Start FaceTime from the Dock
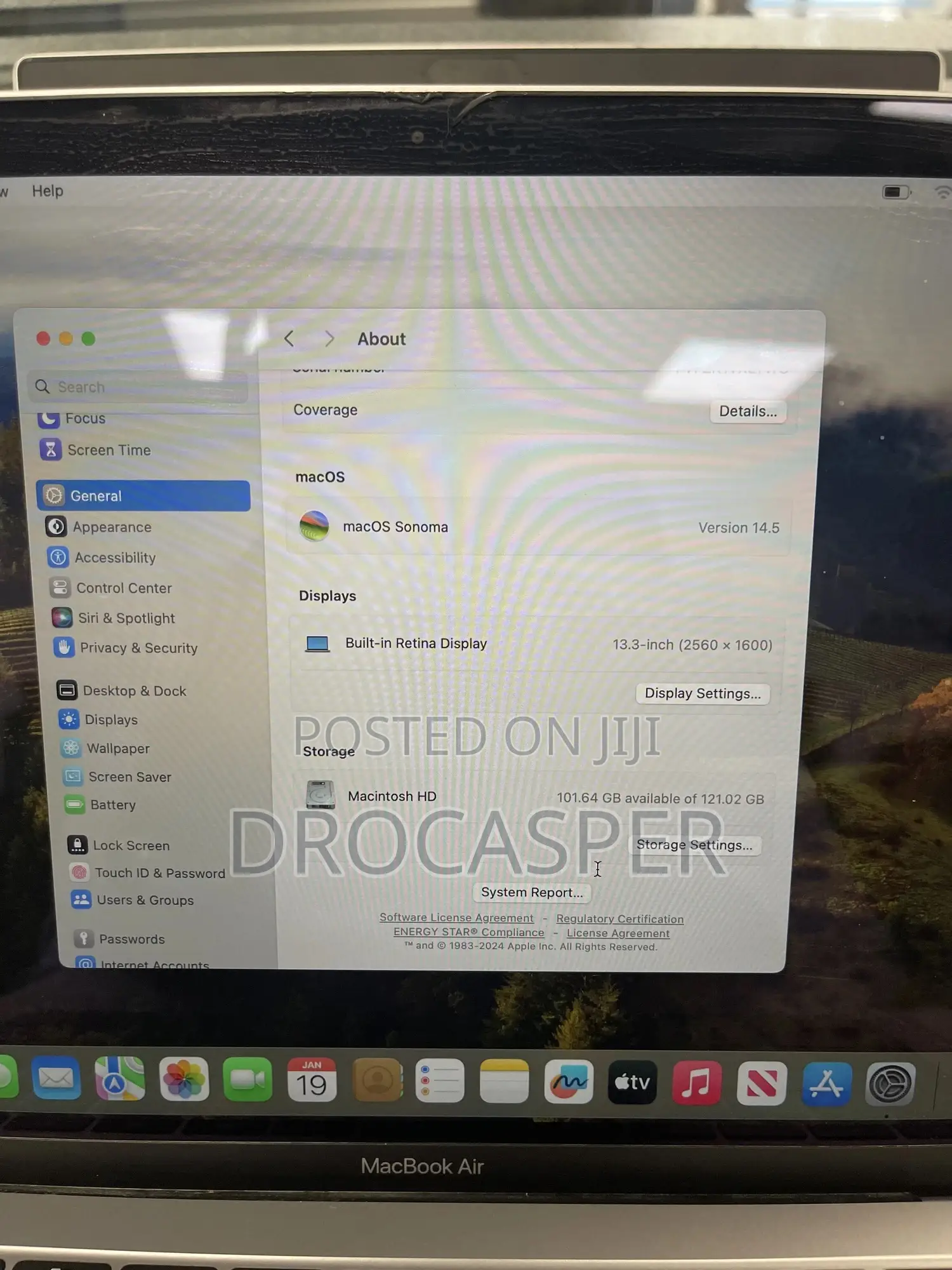Image resolution: width=952 pixels, height=1270 pixels. [248, 1079]
